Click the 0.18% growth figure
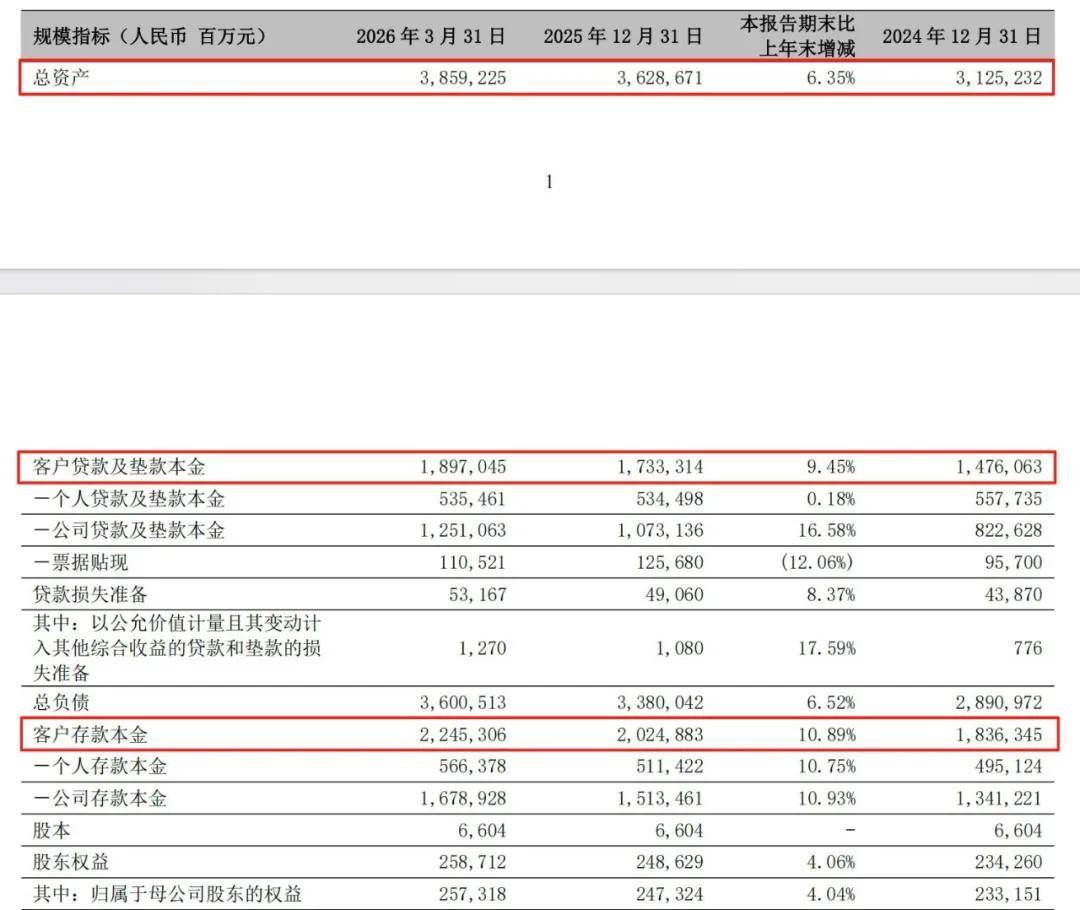Image resolution: width=1080 pixels, height=910 pixels. (831, 499)
